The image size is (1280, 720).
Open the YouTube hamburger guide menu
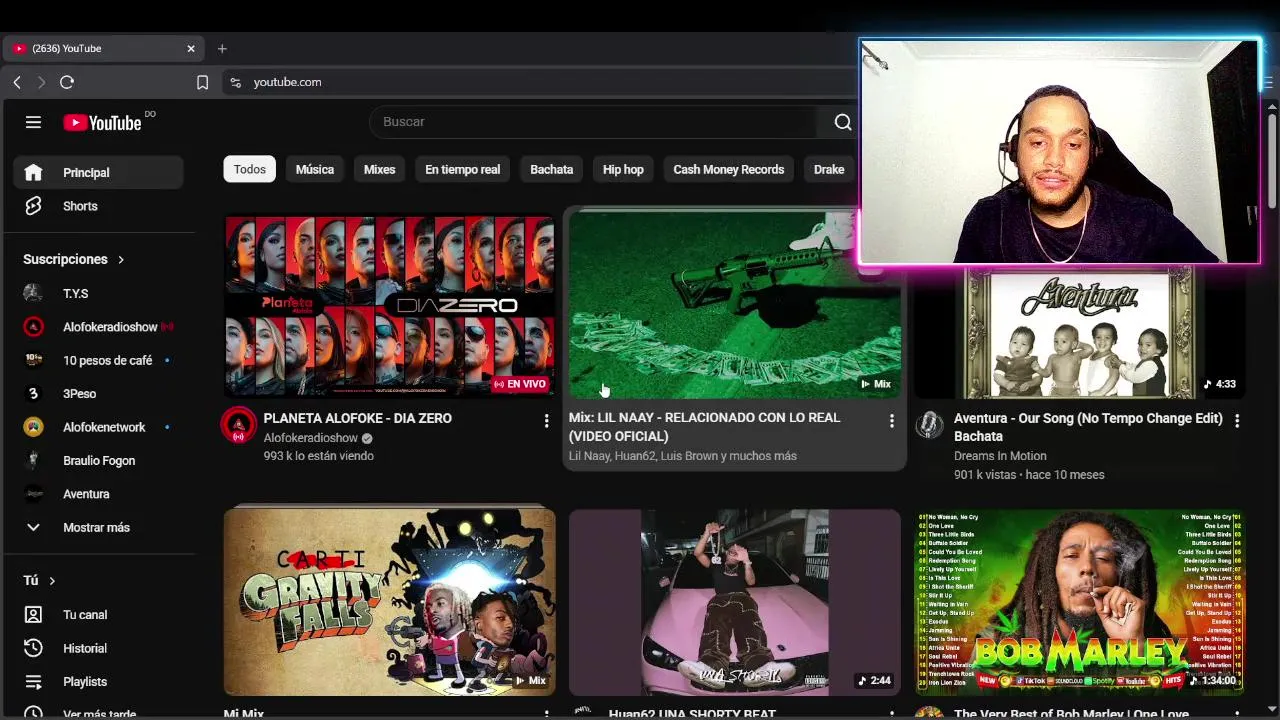pos(33,122)
